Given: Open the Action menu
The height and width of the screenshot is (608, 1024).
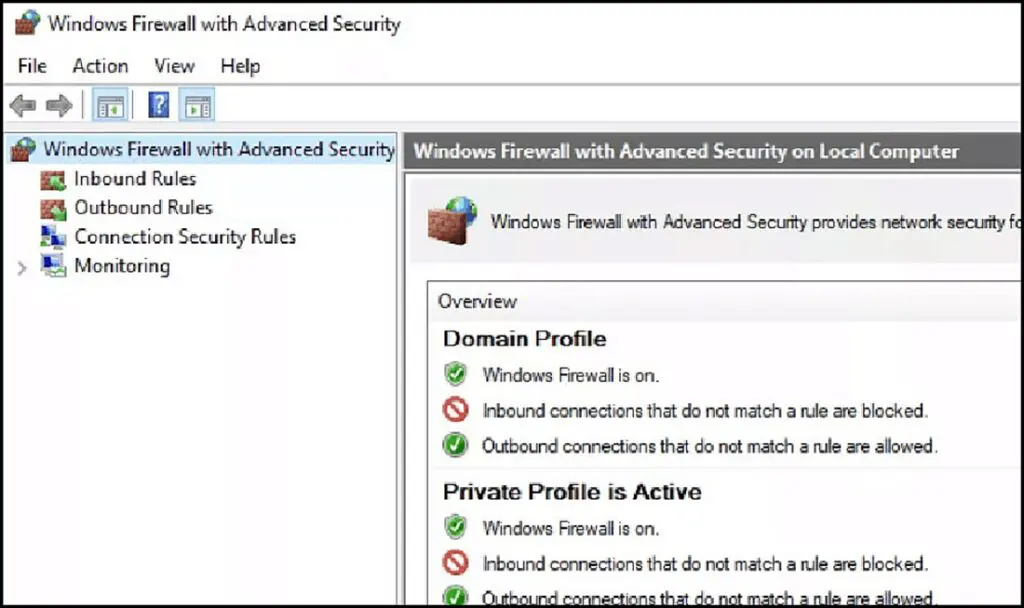Looking at the screenshot, I should coord(100,66).
